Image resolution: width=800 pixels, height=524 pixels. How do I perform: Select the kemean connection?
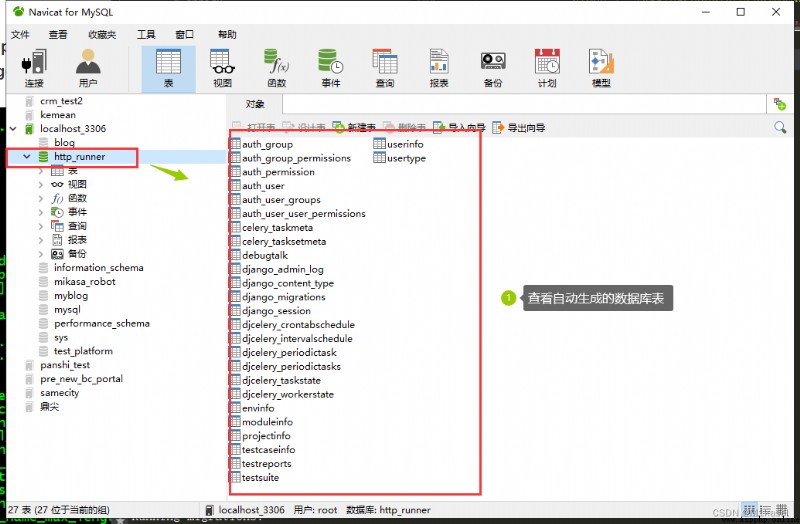pos(58,115)
